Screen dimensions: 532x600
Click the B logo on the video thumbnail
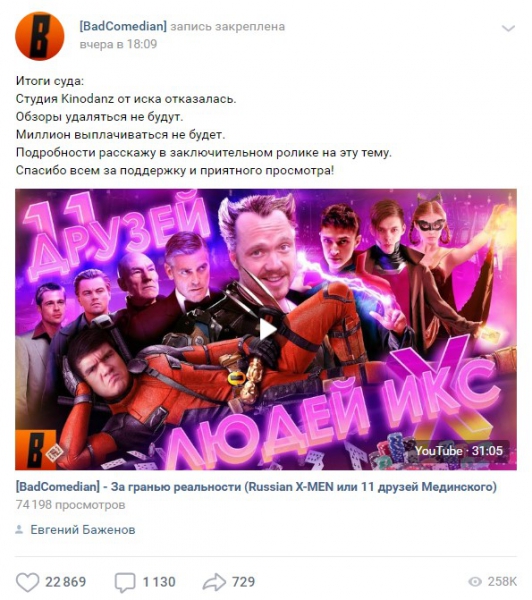tap(36, 450)
